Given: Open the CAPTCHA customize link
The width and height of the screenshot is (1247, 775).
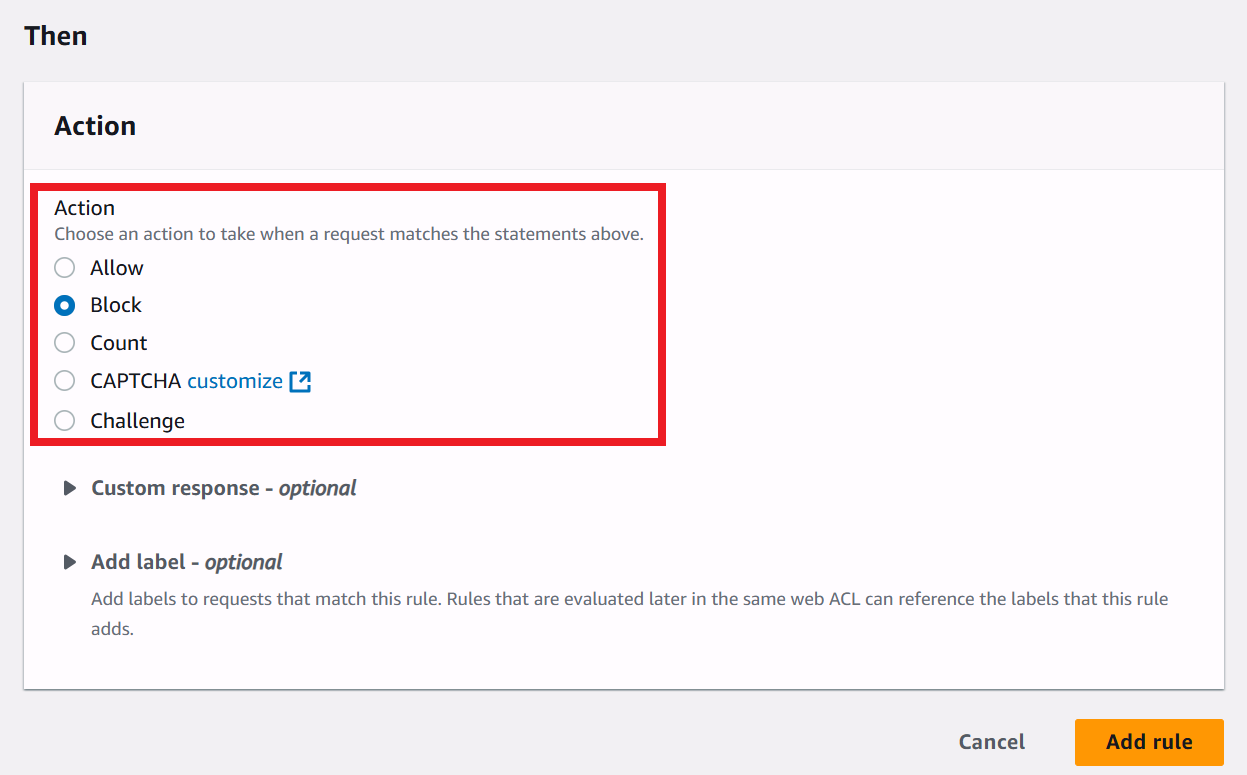Looking at the screenshot, I should click(235, 381).
